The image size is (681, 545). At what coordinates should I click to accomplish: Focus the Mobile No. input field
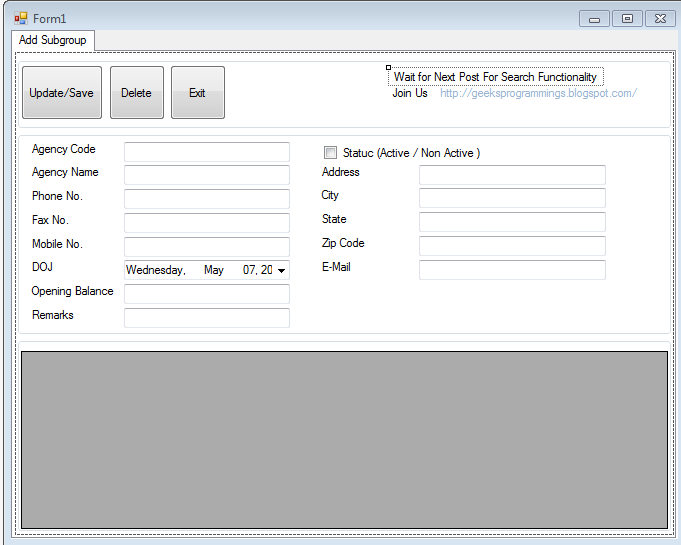pyautogui.click(x=207, y=247)
